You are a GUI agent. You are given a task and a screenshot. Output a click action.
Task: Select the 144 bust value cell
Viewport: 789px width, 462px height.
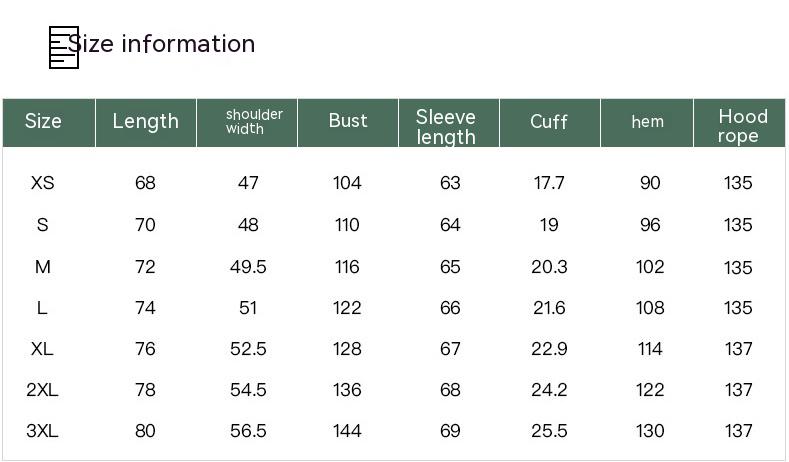pos(347,431)
